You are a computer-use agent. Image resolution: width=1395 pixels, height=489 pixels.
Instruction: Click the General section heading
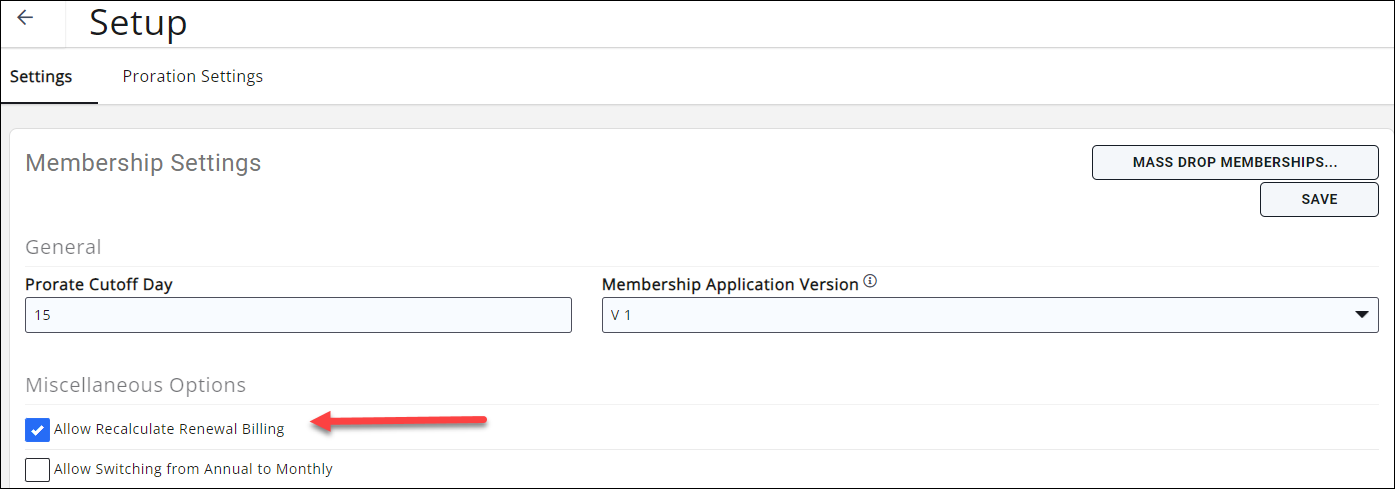click(x=63, y=247)
